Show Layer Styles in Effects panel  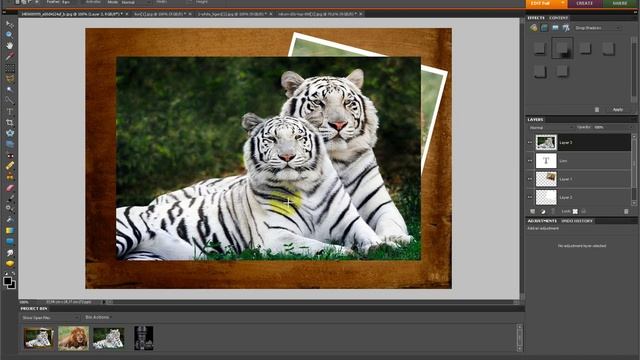(x=544, y=28)
